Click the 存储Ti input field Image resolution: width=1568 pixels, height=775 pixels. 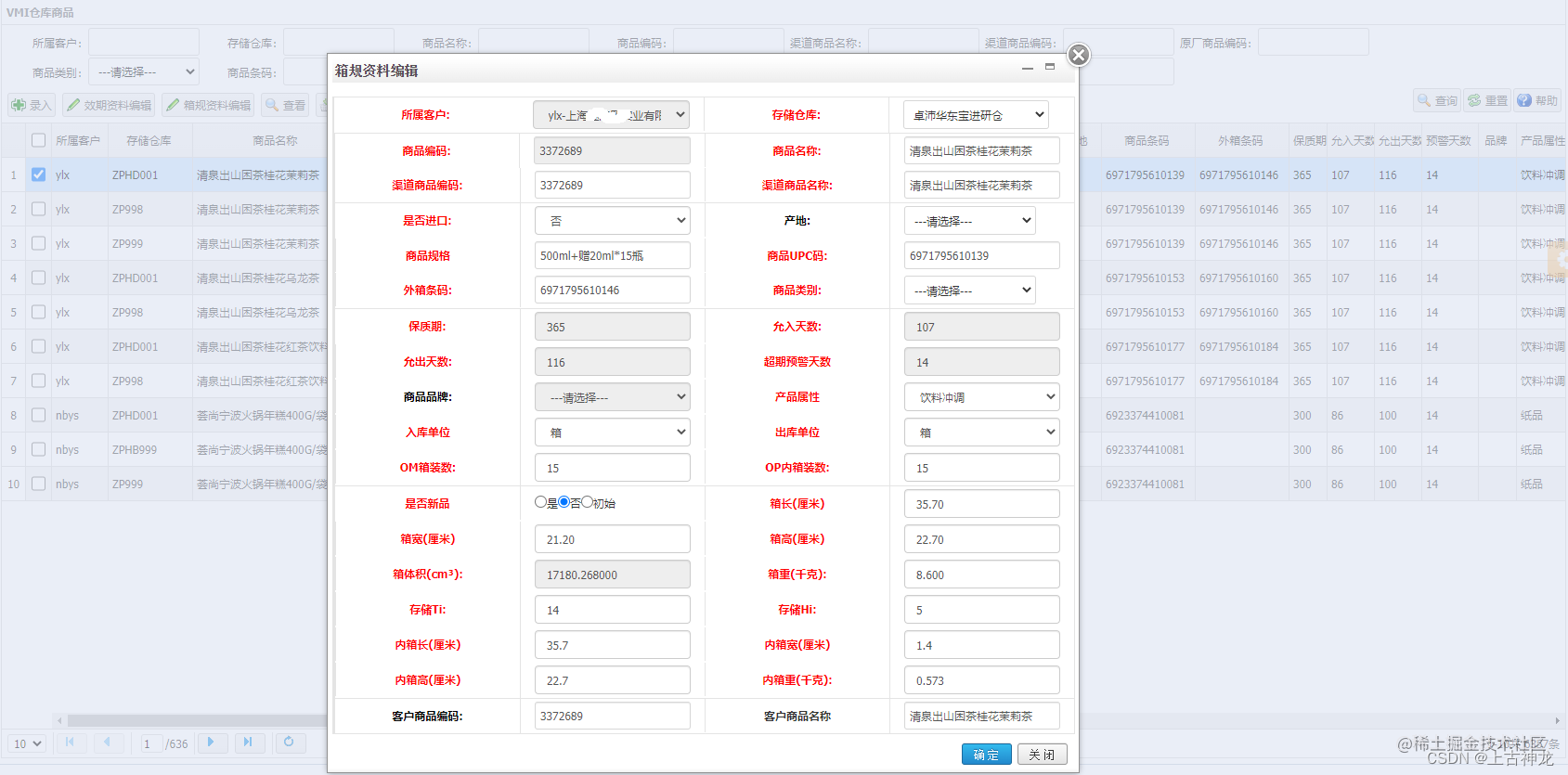[612, 610]
